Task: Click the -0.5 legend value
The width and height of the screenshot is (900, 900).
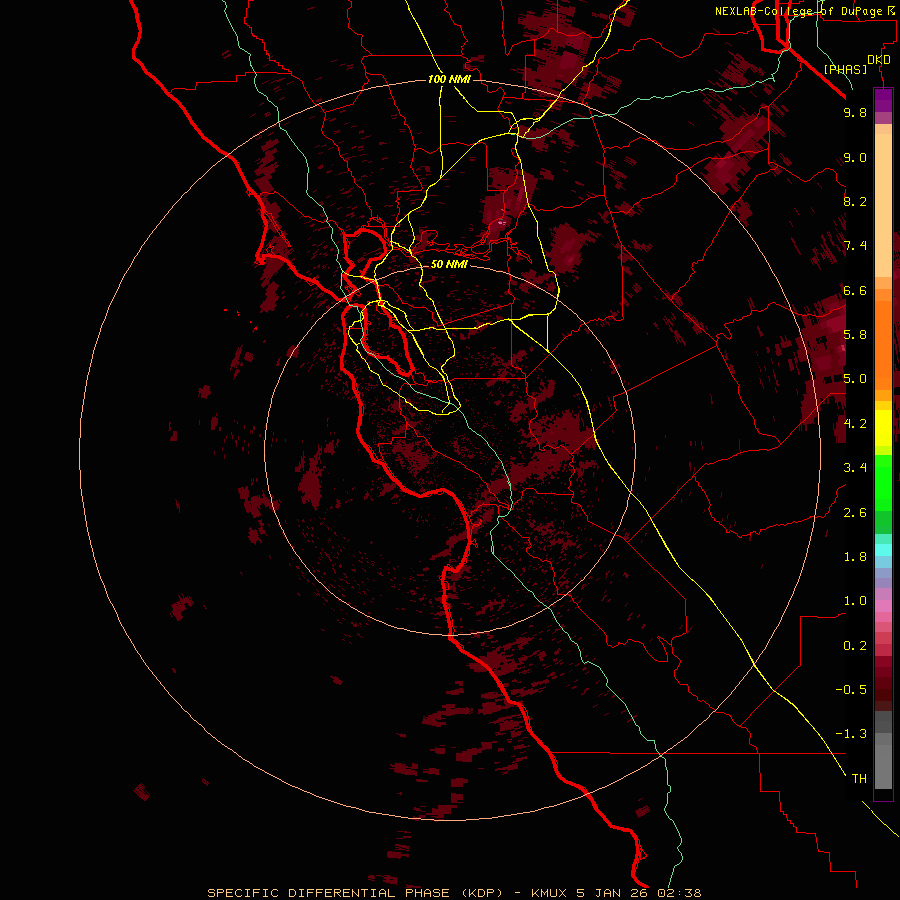Action: click(x=851, y=690)
